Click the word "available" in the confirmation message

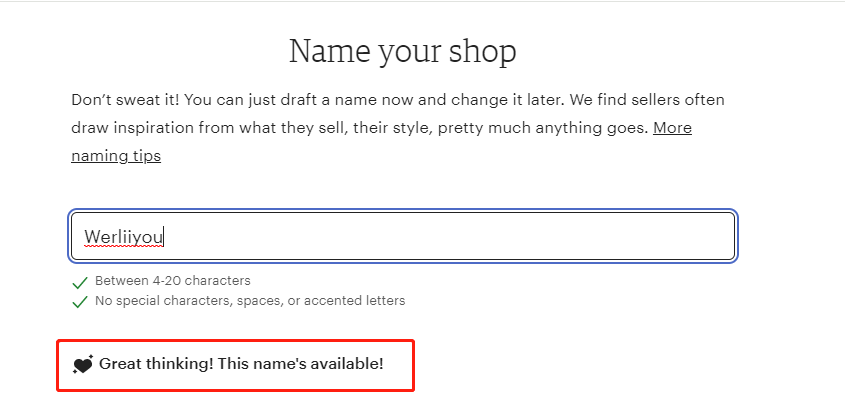tap(345, 364)
